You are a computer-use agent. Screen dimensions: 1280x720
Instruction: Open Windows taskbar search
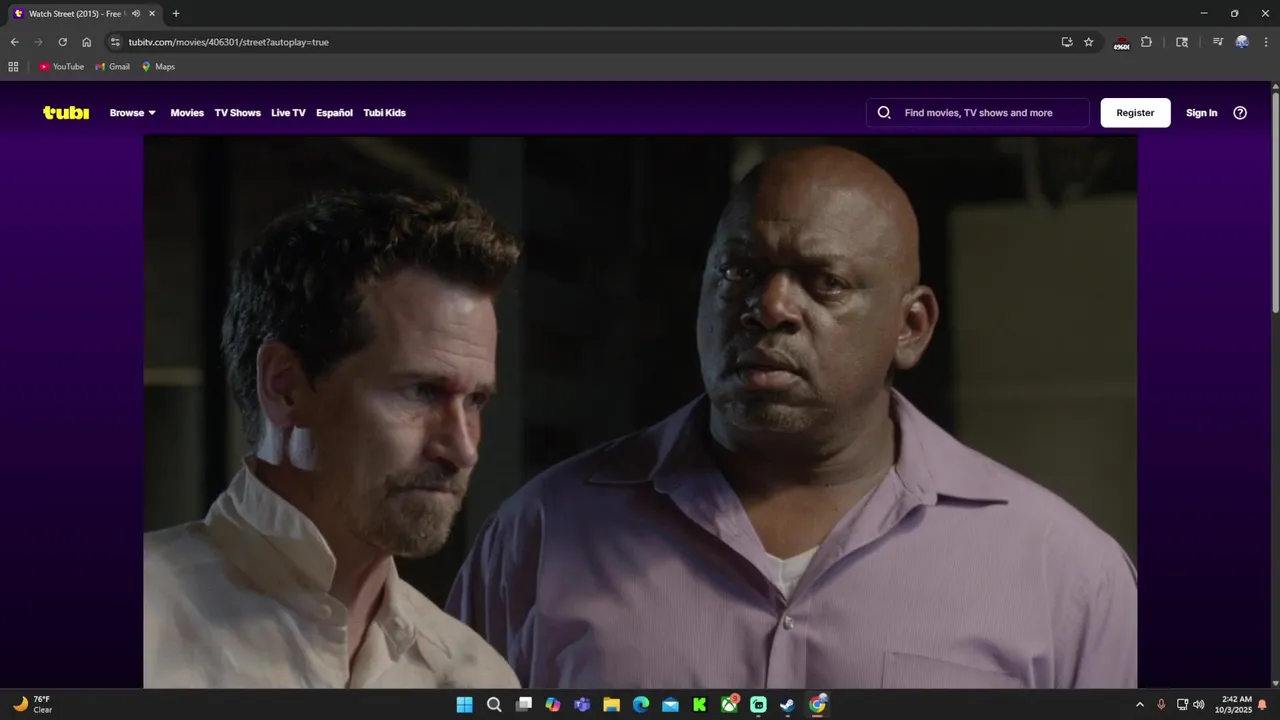(x=494, y=705)
